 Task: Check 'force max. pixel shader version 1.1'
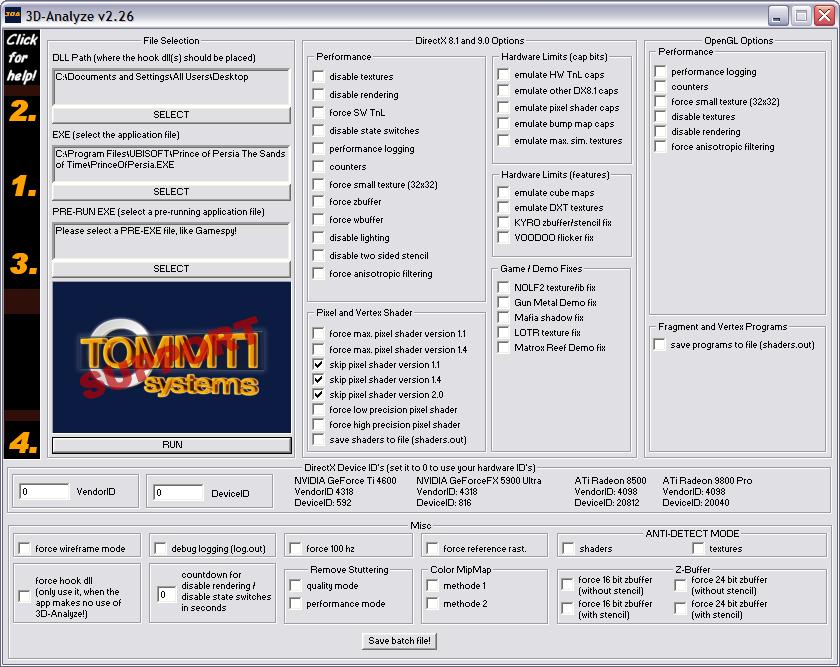(x=319, y=333)
